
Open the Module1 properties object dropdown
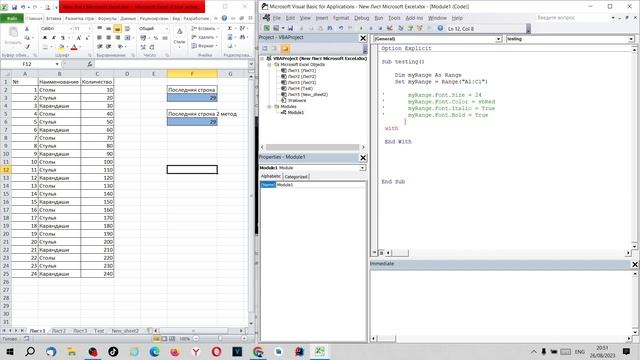click(362, 168)
